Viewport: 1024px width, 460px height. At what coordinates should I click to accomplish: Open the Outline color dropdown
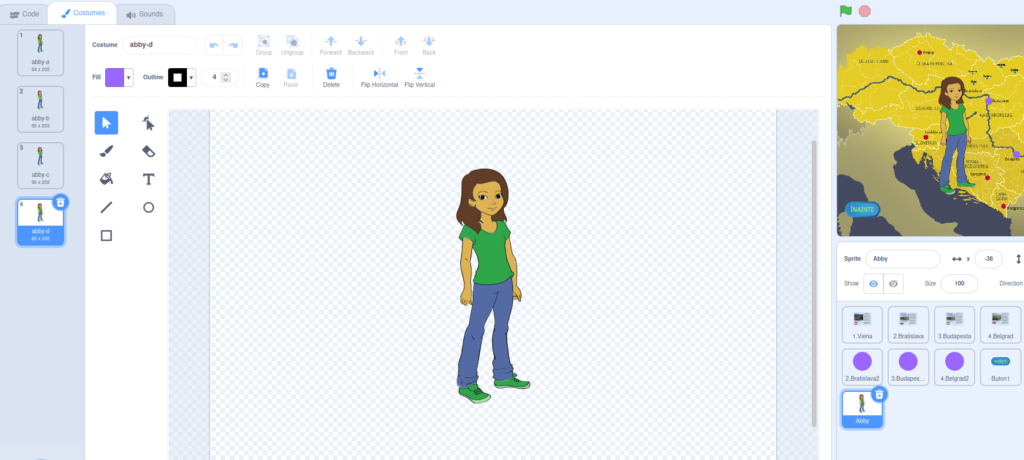(x=191, y=78)
